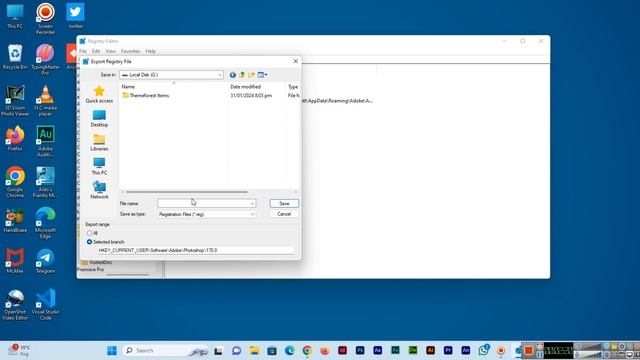Screen dimensions: 640x360
Task: Open the Recycle Bin desktop icon
Action: click(15, 57)
